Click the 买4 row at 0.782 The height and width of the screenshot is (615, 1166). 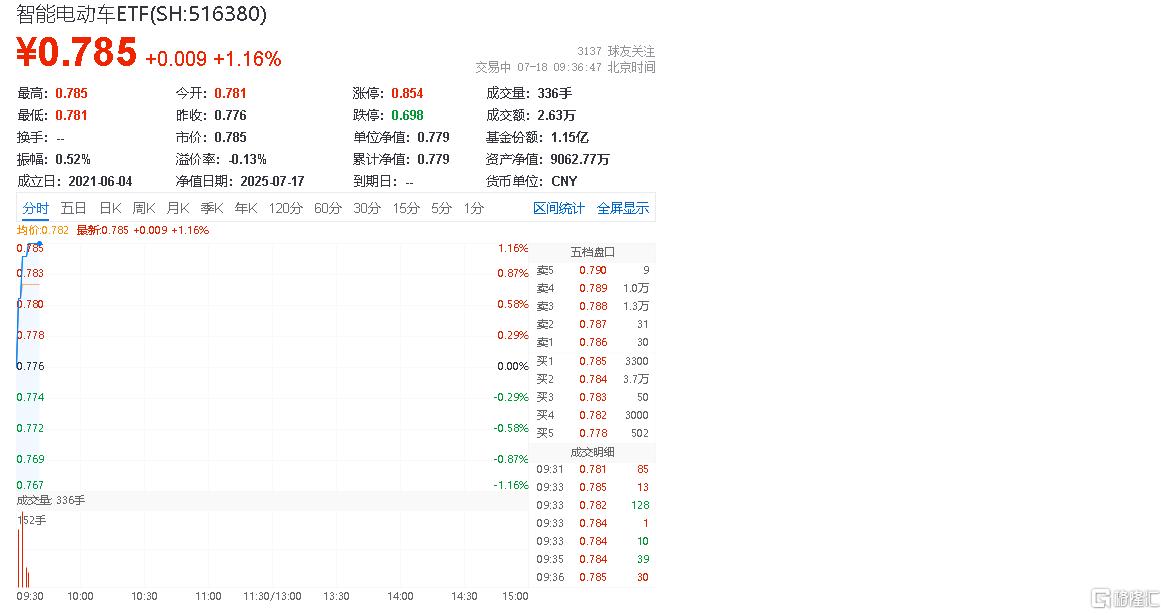593,416
